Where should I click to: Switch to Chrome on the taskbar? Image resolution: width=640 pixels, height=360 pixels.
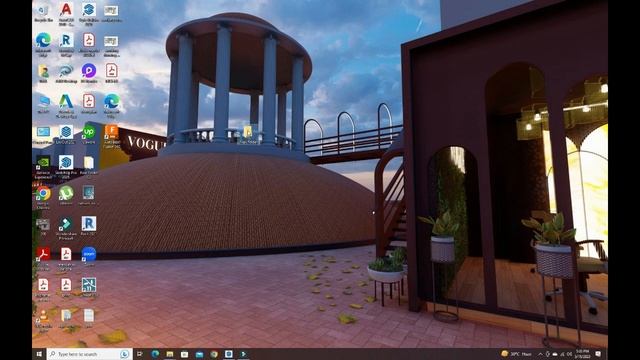tap(214, 354)
